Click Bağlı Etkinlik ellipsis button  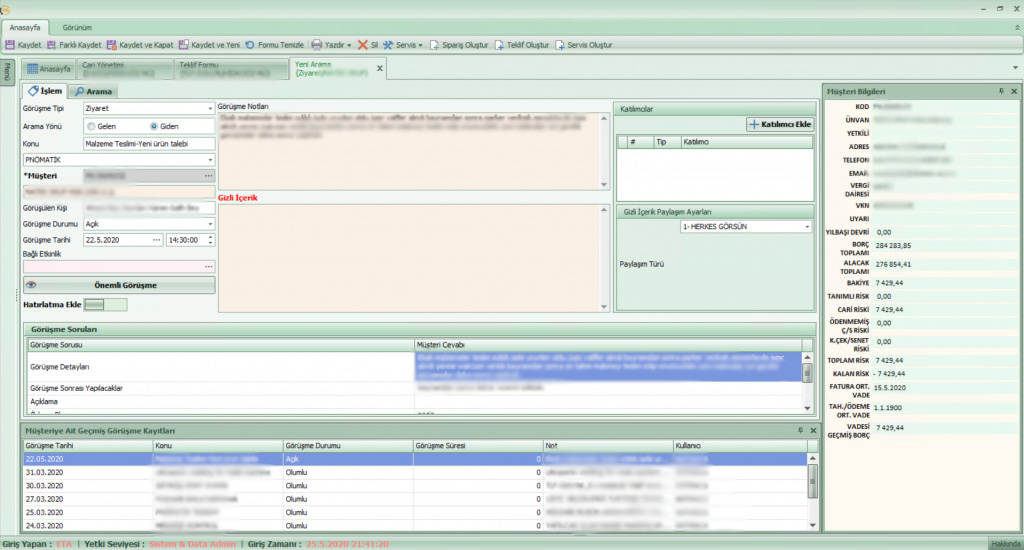pyautogui.click(x=208, y=267)
